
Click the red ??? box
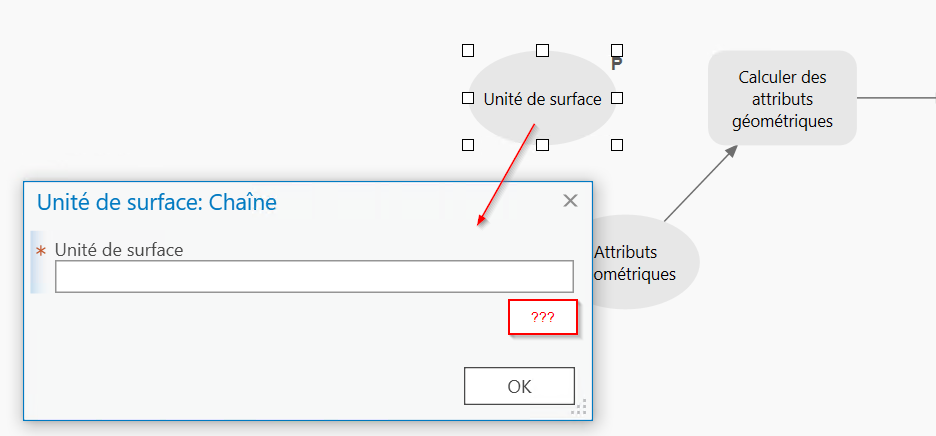coord(543,317)
